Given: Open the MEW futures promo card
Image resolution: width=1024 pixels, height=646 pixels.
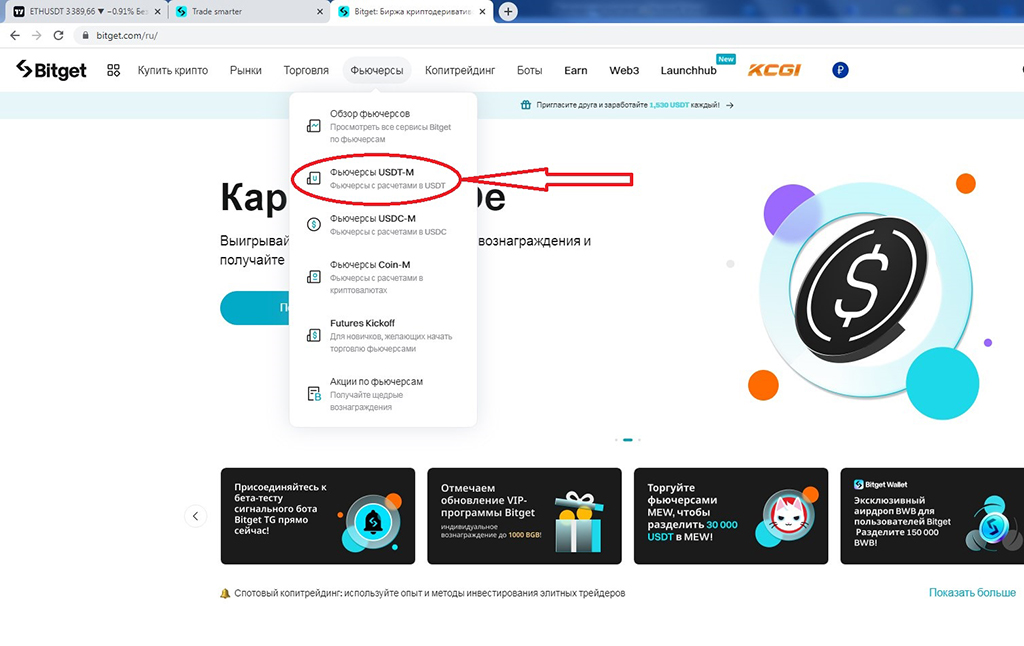Looking at the screenshot, I should tap(730, 516).
